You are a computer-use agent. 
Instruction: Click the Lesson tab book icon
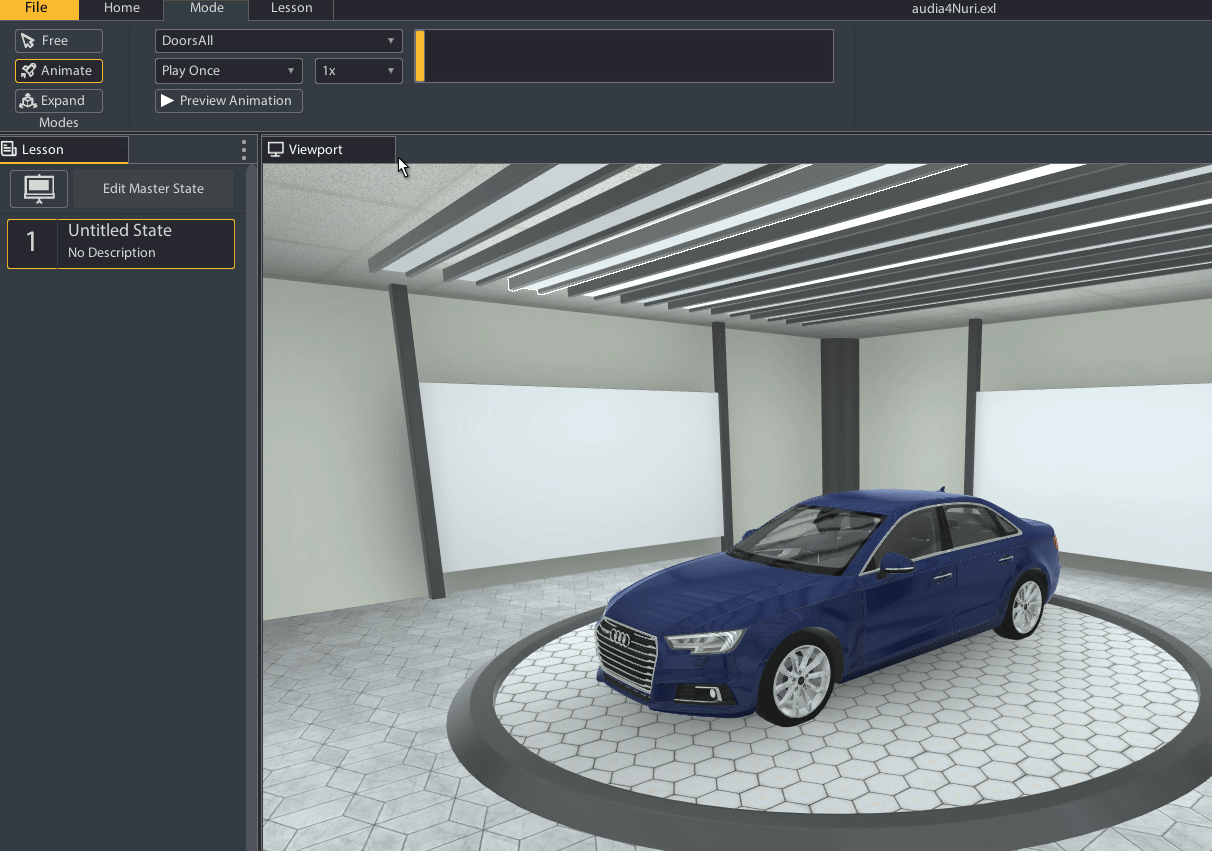9,150
